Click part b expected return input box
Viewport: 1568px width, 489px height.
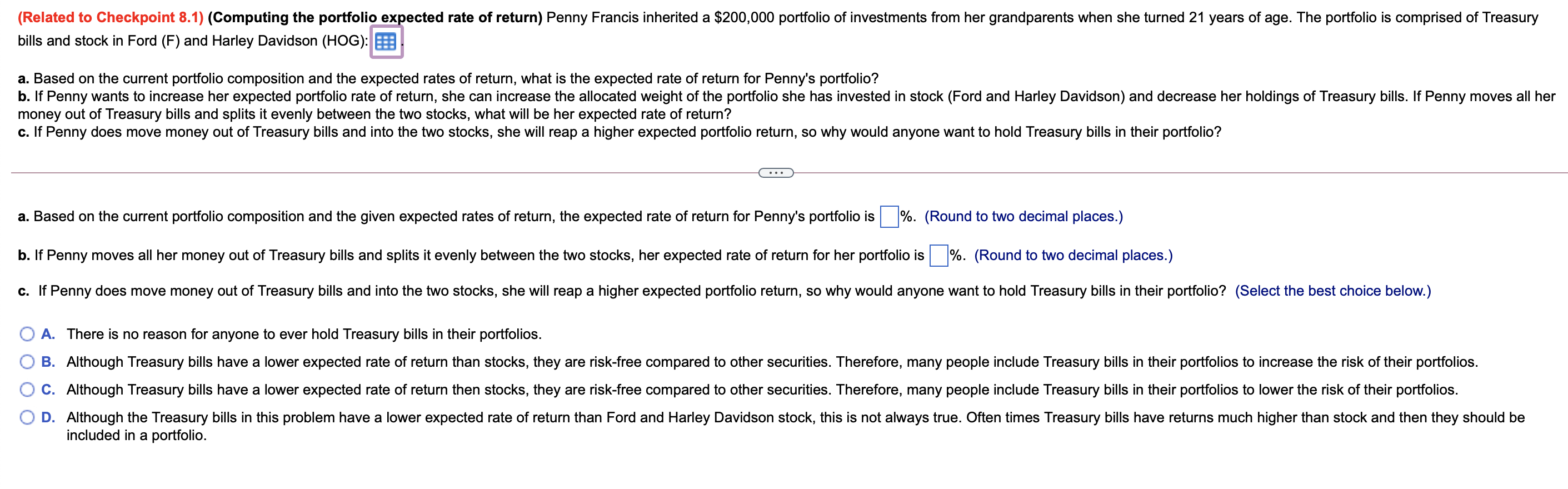coord(938,256)
